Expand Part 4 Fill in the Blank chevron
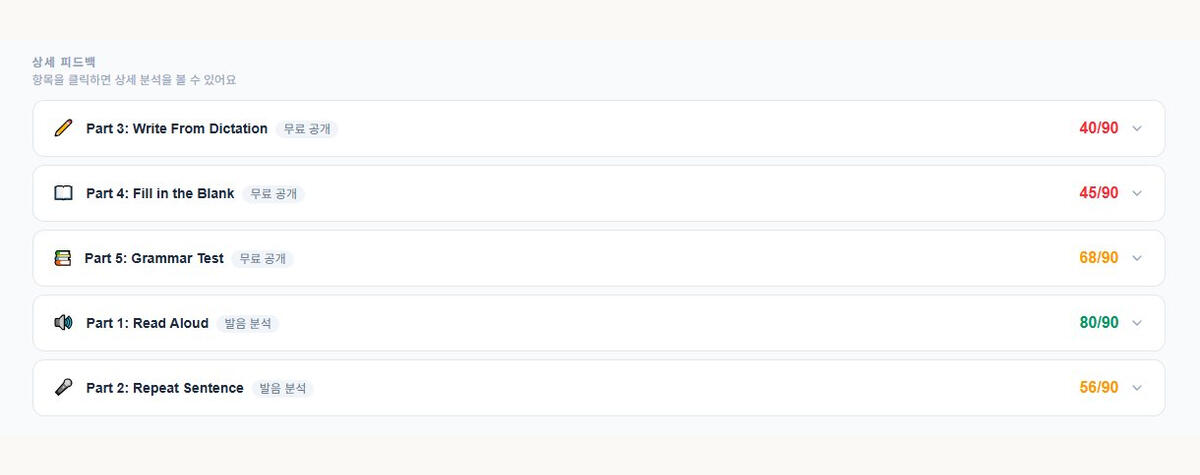1200x475 pixels. pyautogui.click(x=1136, y=193)
